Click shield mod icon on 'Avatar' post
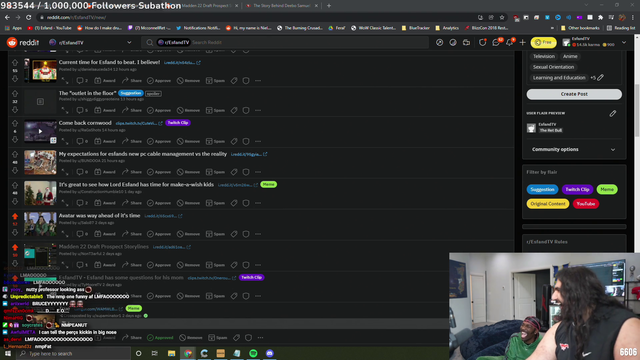 [246, 234]
